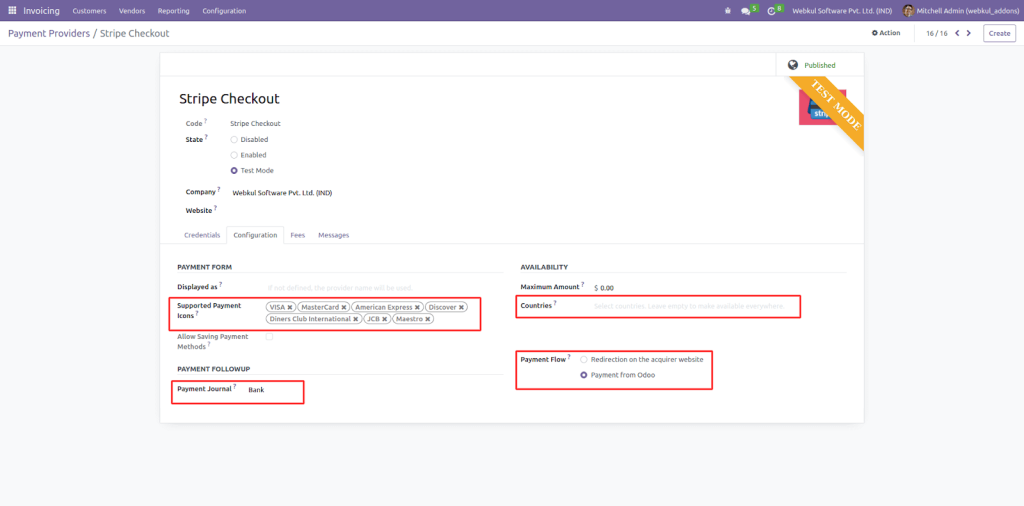This screenshot has height=506, width=1024.
Task: Go to the next record arrow
Action: pyautogui.click(x=968, y=33)
